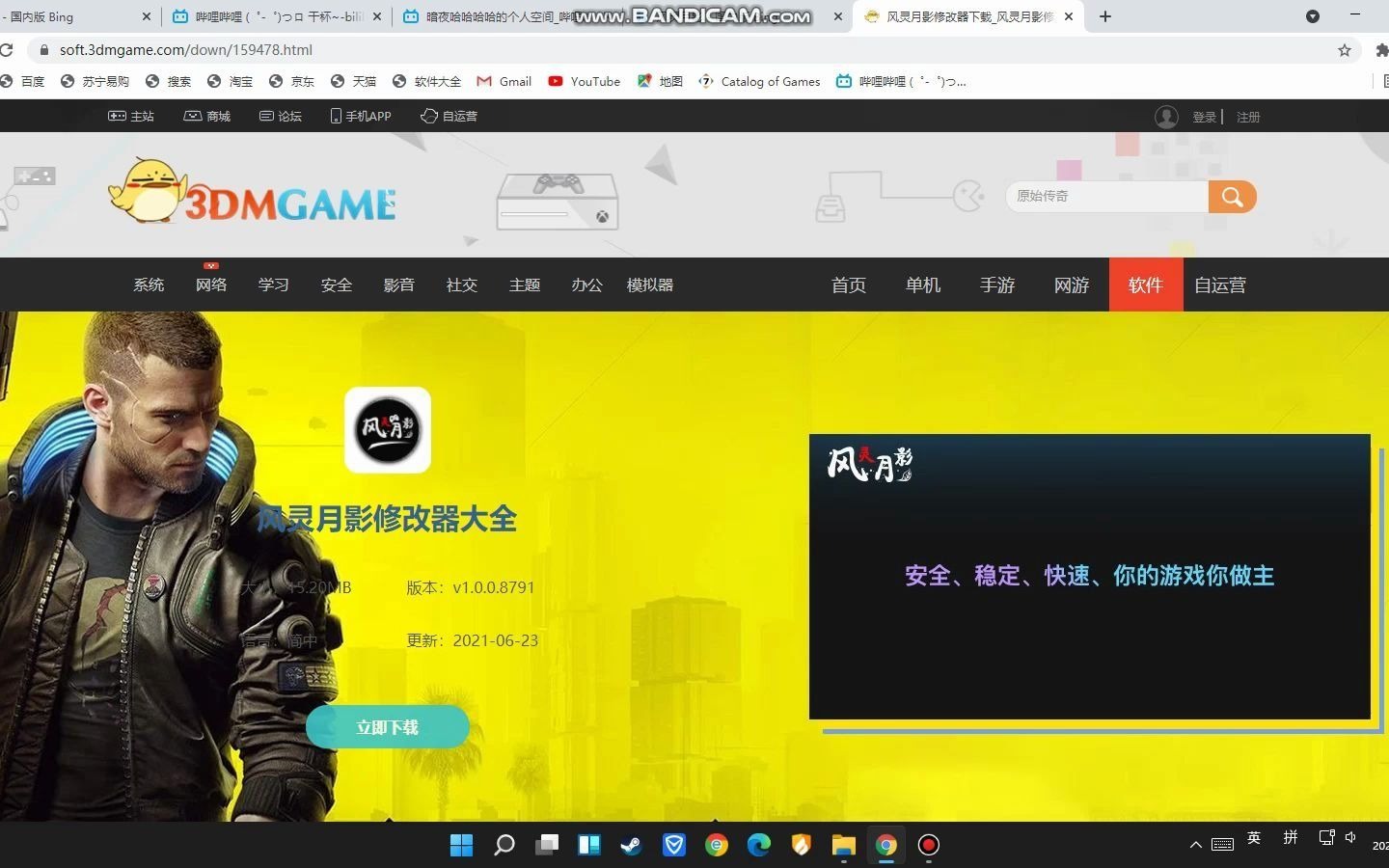Viewport: 1389px width, 868px height.
Task: Click the browser address bar URL
Action: click(x=186, y=50)
